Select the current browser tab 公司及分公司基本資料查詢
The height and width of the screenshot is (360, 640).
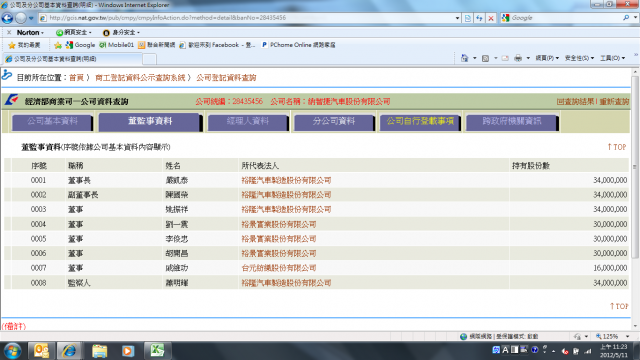tap(72, 59)
